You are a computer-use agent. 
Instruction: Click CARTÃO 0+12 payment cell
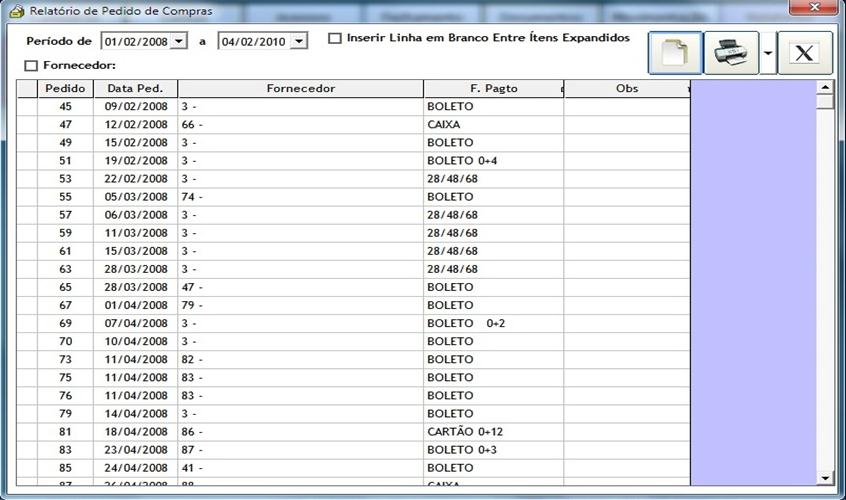coord(494,432)
